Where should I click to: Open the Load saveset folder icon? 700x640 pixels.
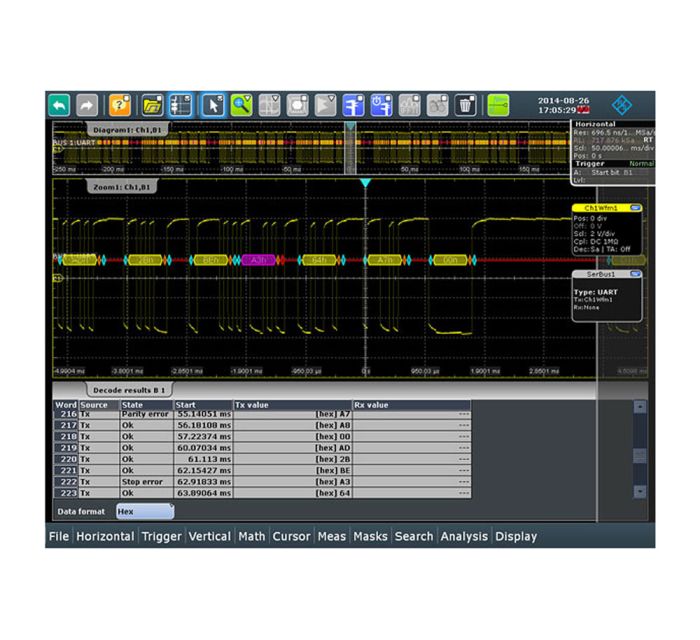tap(152, 106)
